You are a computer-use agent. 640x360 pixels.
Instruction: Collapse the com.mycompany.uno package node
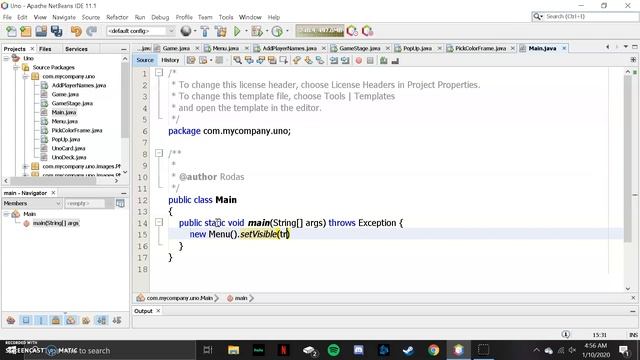[x=25, y=76]
